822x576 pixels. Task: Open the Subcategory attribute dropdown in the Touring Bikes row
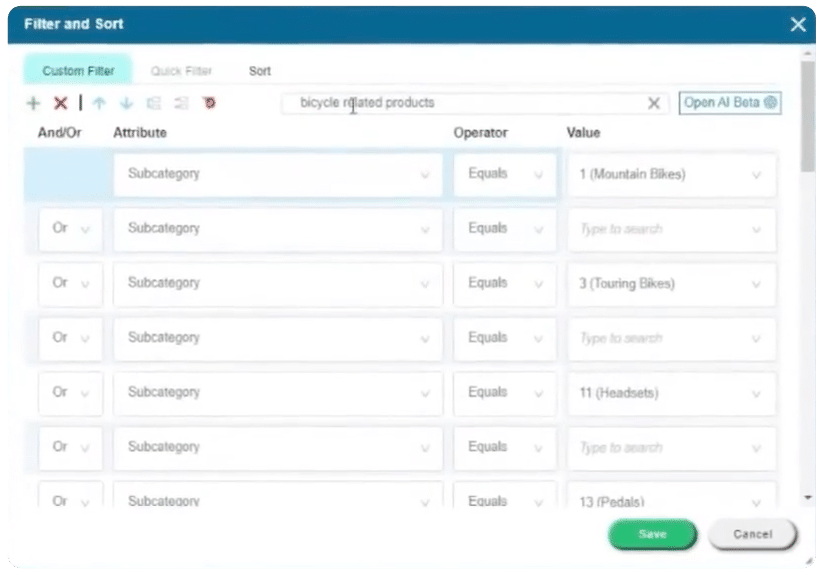point(278,284)
